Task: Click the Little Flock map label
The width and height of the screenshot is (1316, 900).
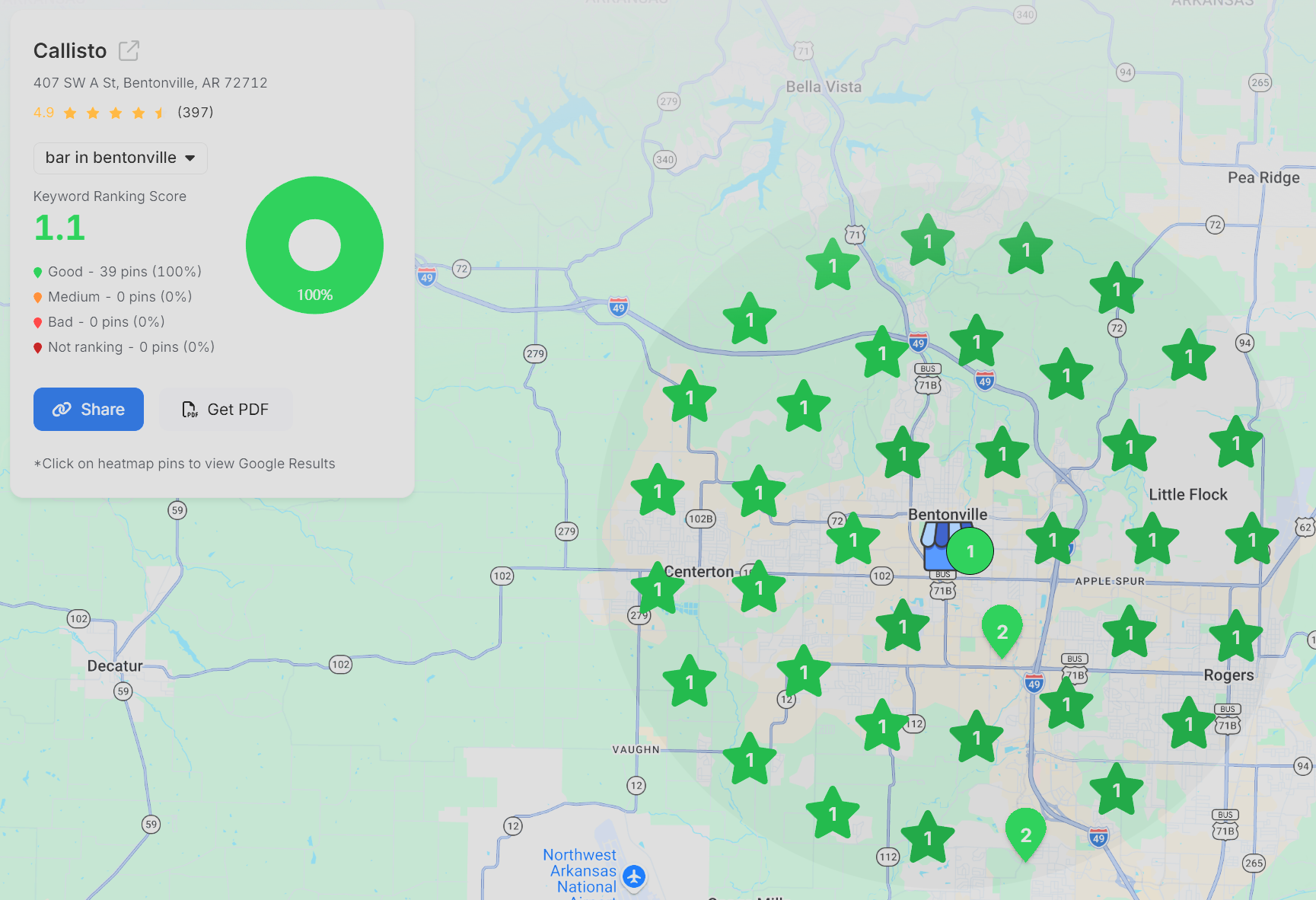Action: [x=1188, y=495]
